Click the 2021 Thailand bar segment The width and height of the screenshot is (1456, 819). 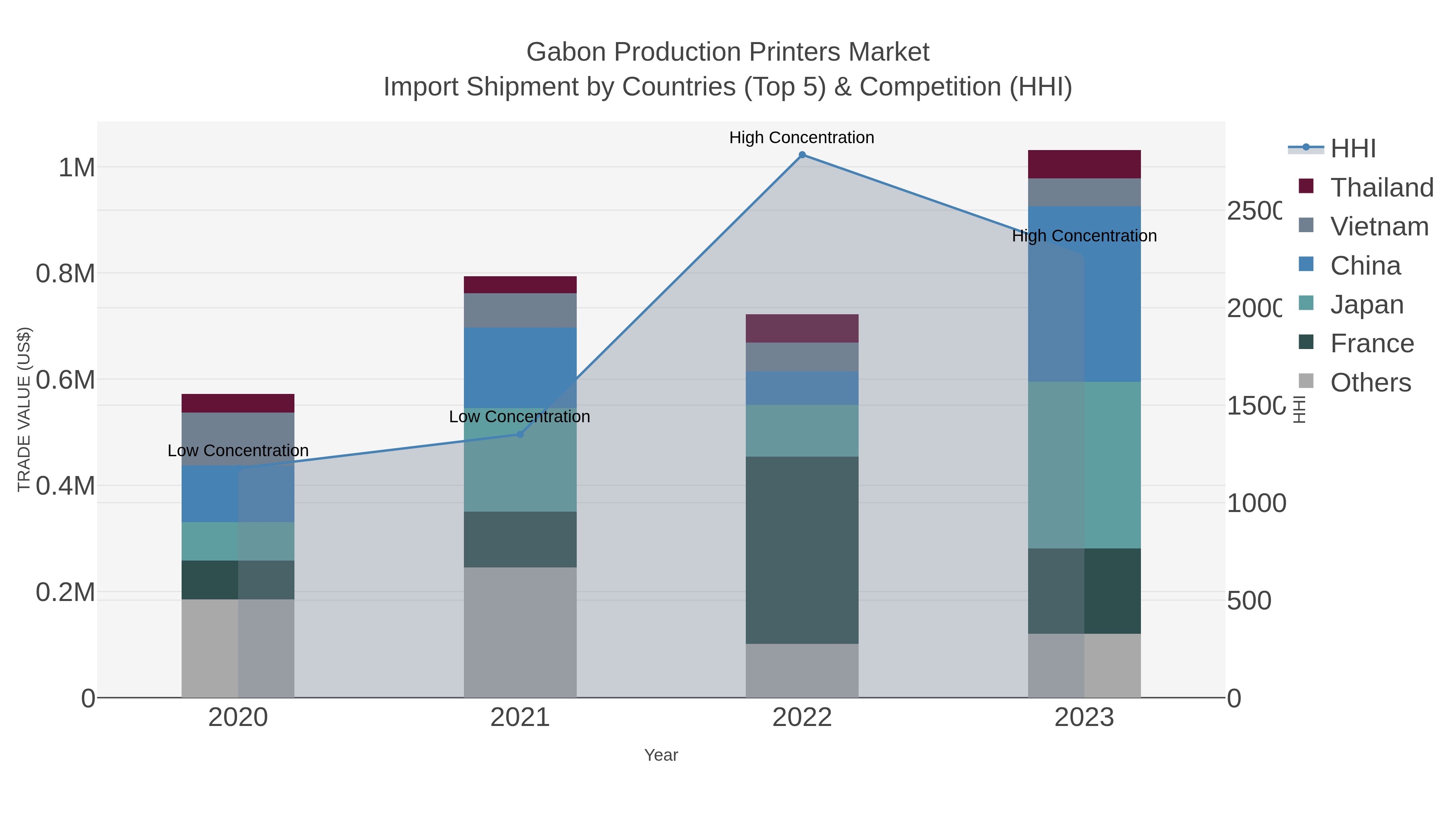(x=520, y=285)
